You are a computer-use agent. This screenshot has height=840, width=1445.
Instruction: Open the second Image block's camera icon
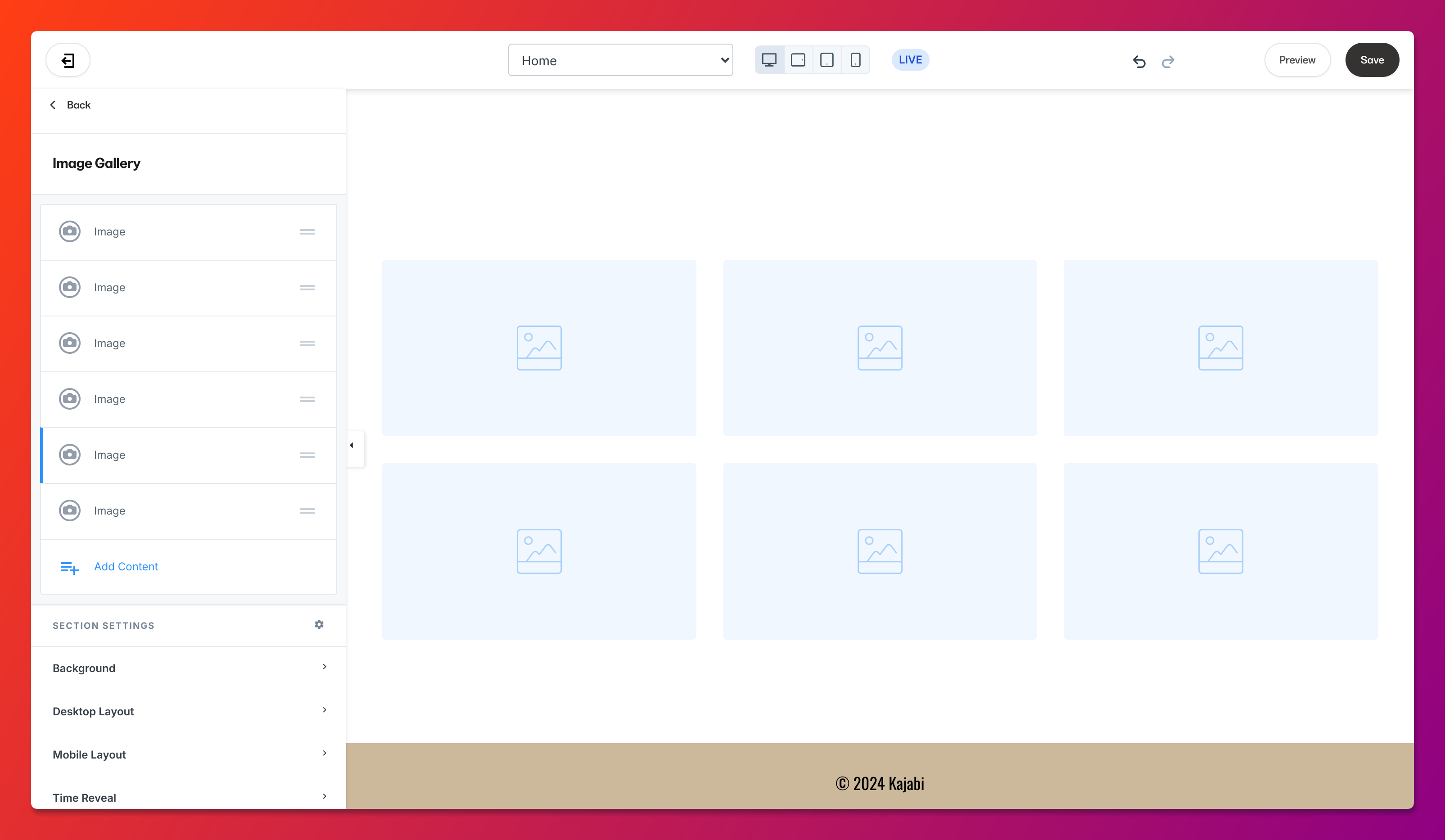[70, 287]
